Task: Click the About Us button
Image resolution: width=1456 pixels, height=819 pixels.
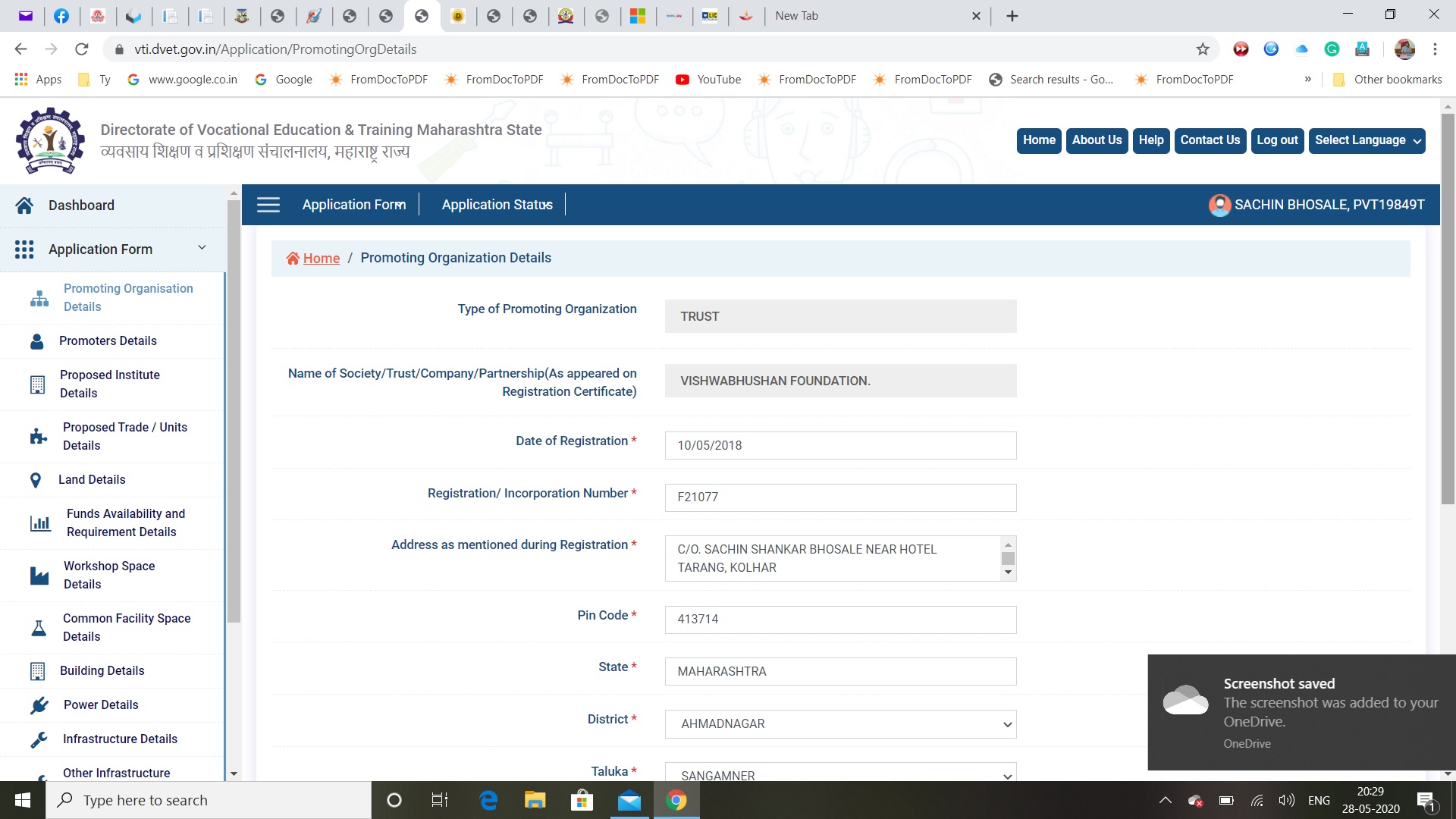Action: point(1097,140)
